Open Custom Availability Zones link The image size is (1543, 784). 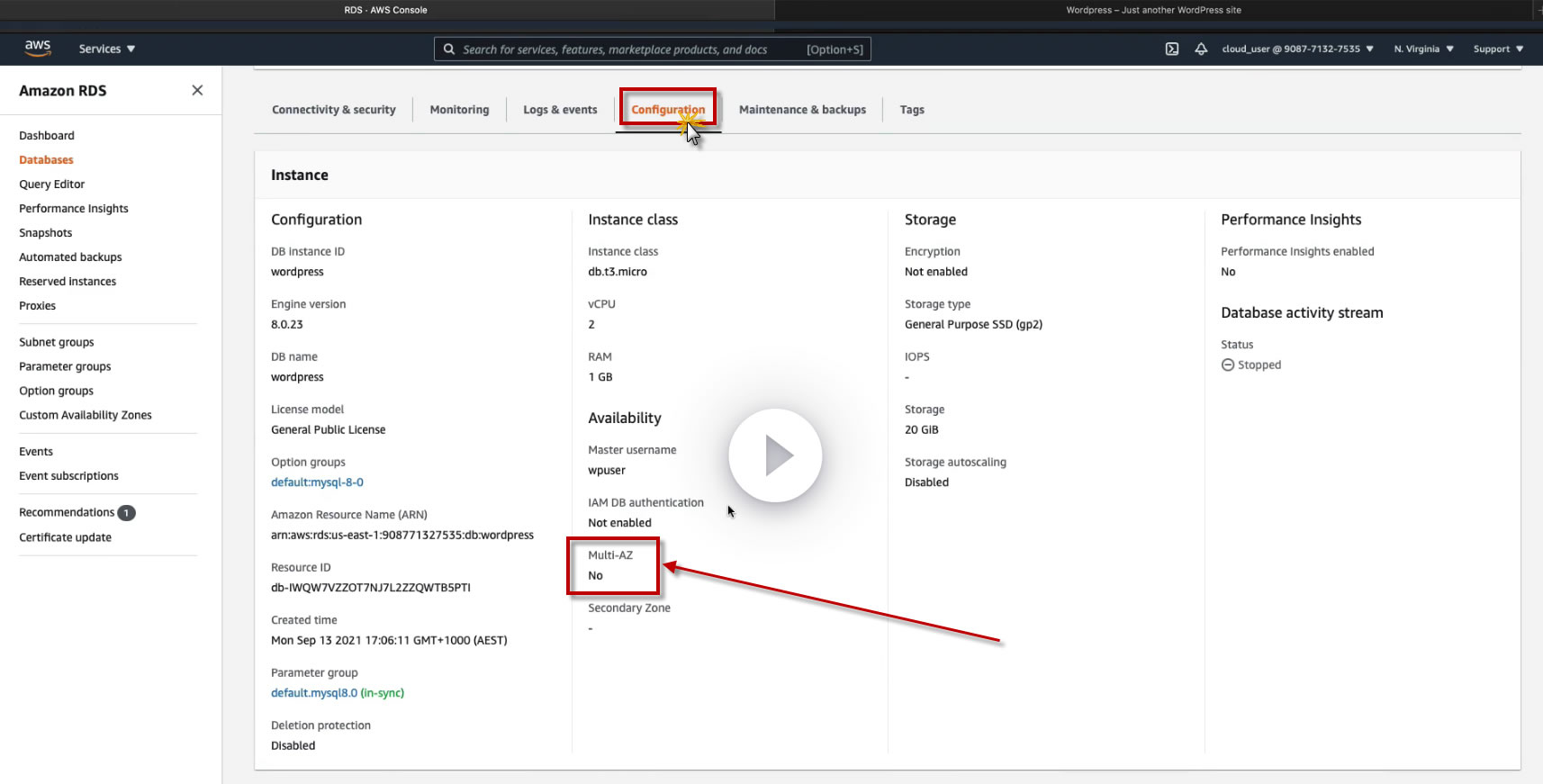click(86, 415)
